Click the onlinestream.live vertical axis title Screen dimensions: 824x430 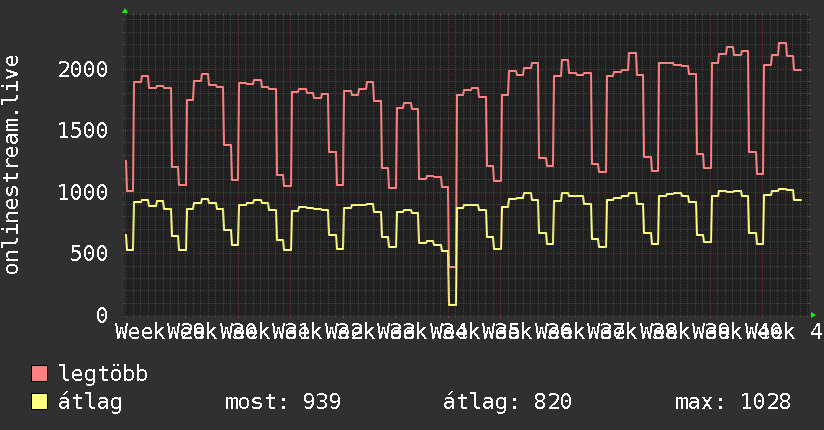(x=12, y=165)
